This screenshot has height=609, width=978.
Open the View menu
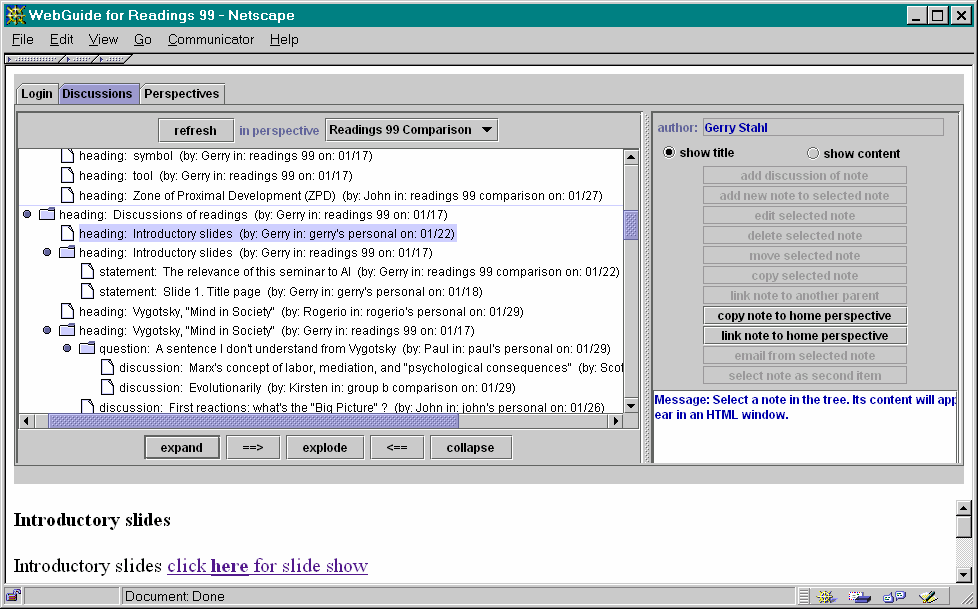103,39
